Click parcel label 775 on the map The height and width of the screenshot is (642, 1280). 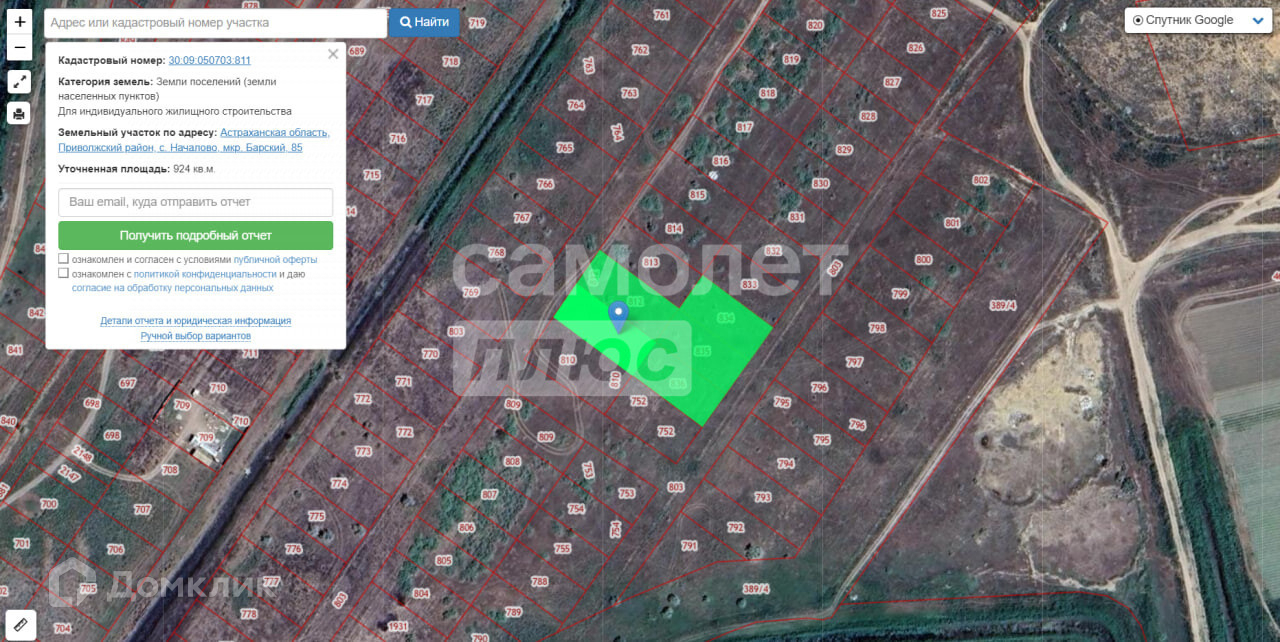pyautogui.click(x=317, y=517)
